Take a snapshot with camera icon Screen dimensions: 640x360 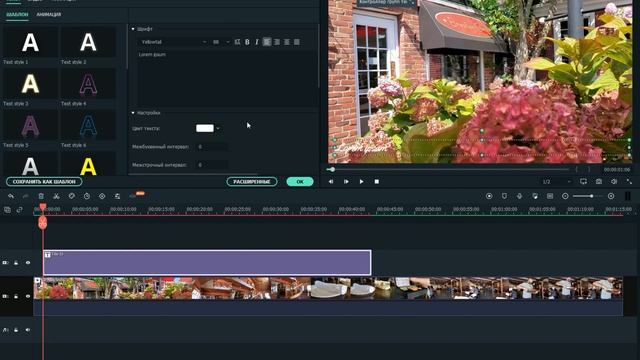coord(599,182)
